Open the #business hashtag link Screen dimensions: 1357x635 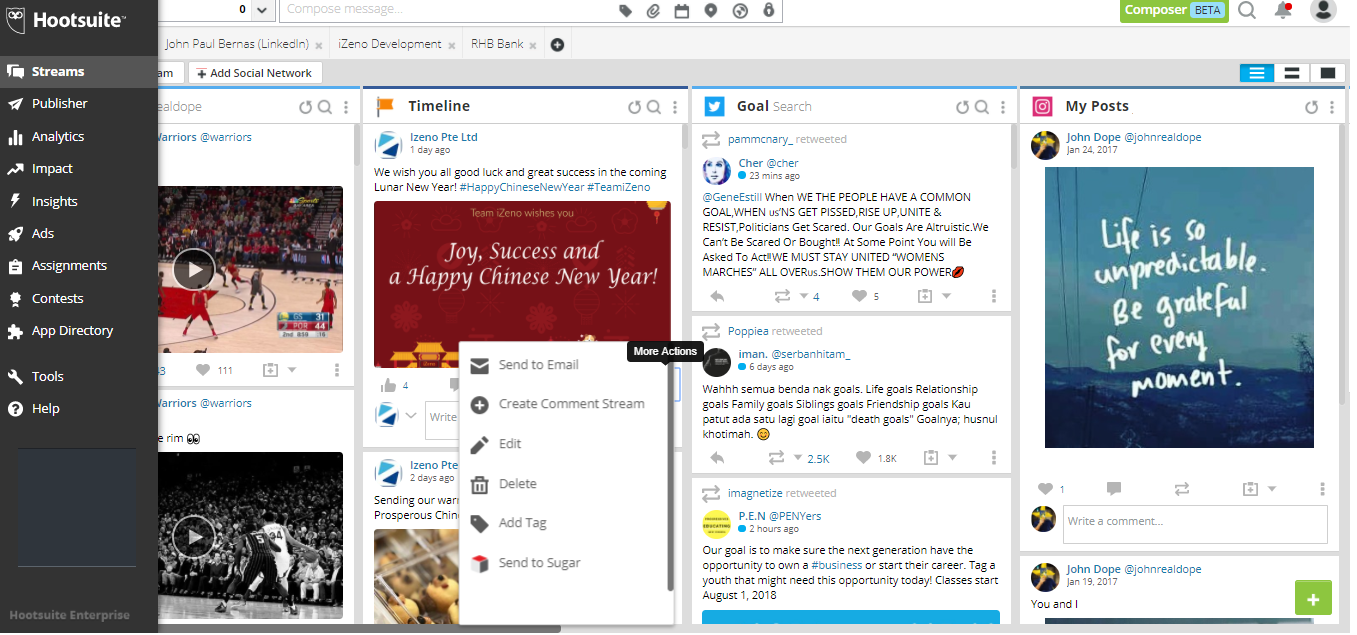pyautogui.click(x=836, y=565)
